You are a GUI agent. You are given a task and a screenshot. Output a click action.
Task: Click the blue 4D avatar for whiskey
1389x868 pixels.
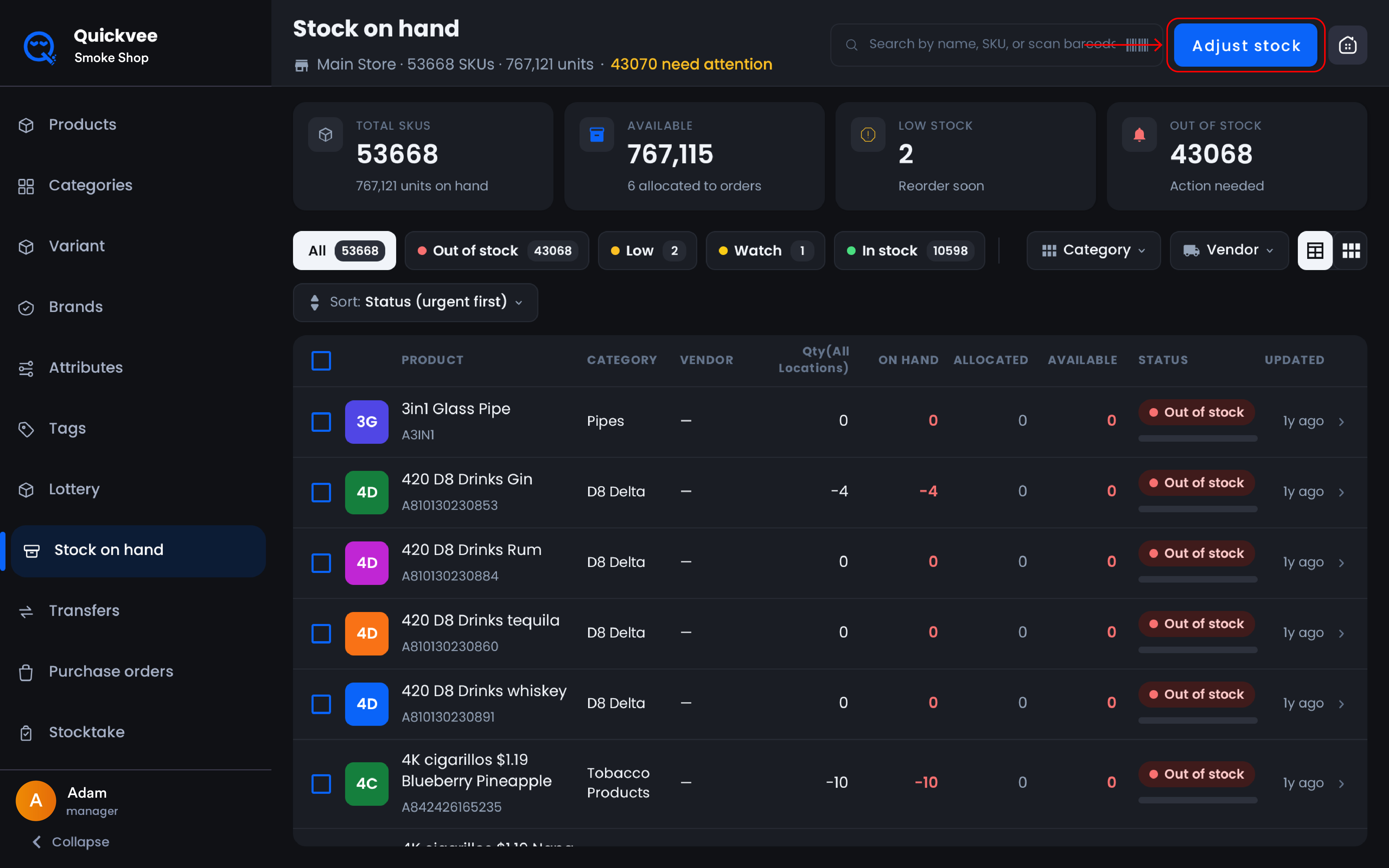(x=367, y=704)
